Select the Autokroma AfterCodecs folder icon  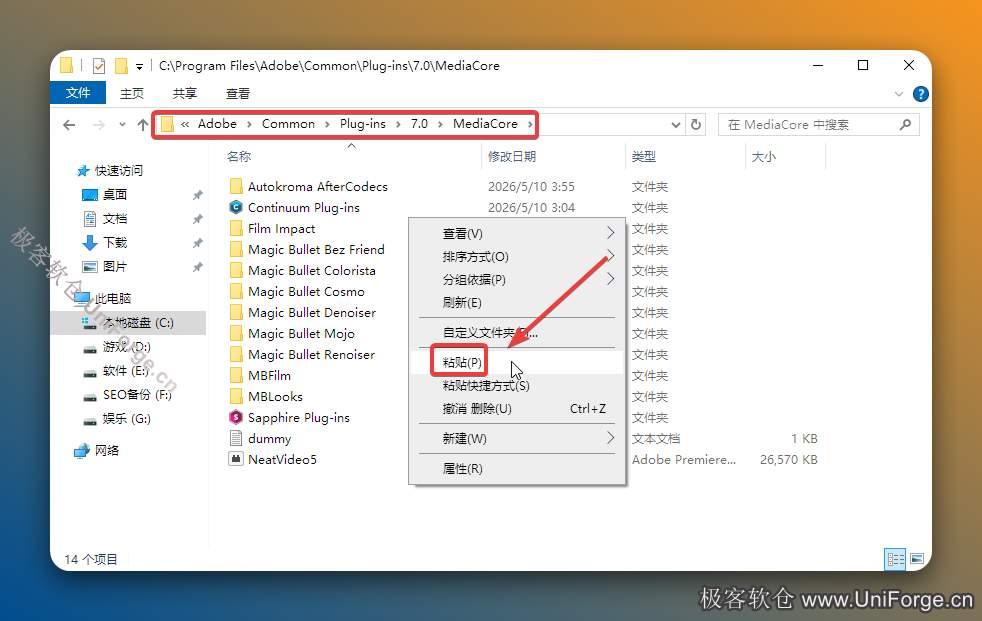pyautogui.click(x=236, y=186)
